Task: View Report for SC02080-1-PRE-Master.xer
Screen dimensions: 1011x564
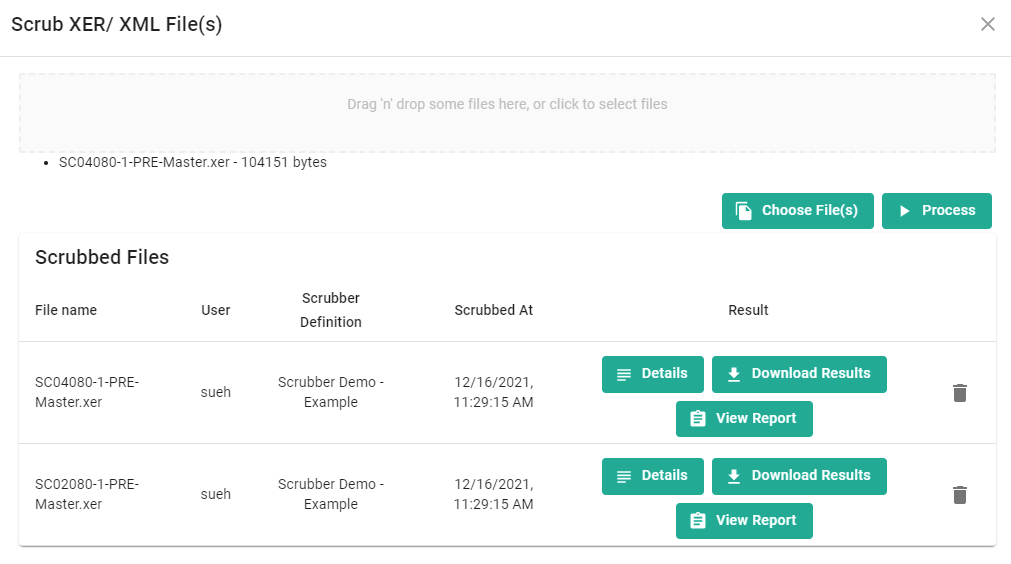Action: [744, 521]
